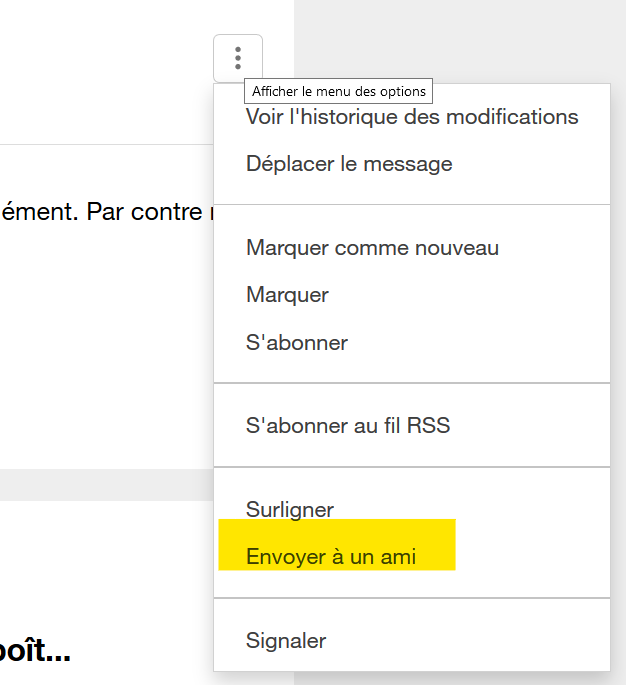Choose Marquer comme nouveau

pyautogui.click(x=372, y=247)
